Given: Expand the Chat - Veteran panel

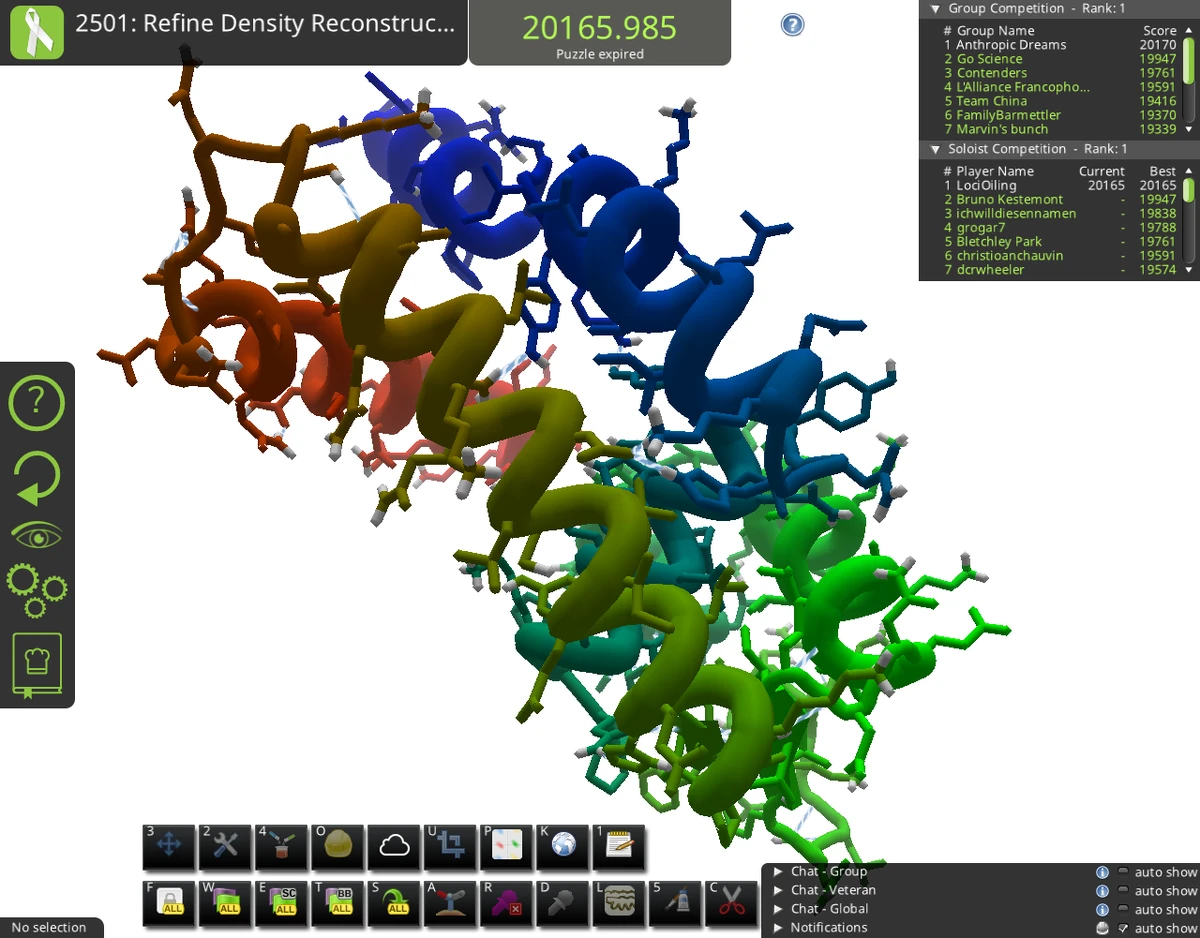Looking at the screenshot, I should [779, 889].
